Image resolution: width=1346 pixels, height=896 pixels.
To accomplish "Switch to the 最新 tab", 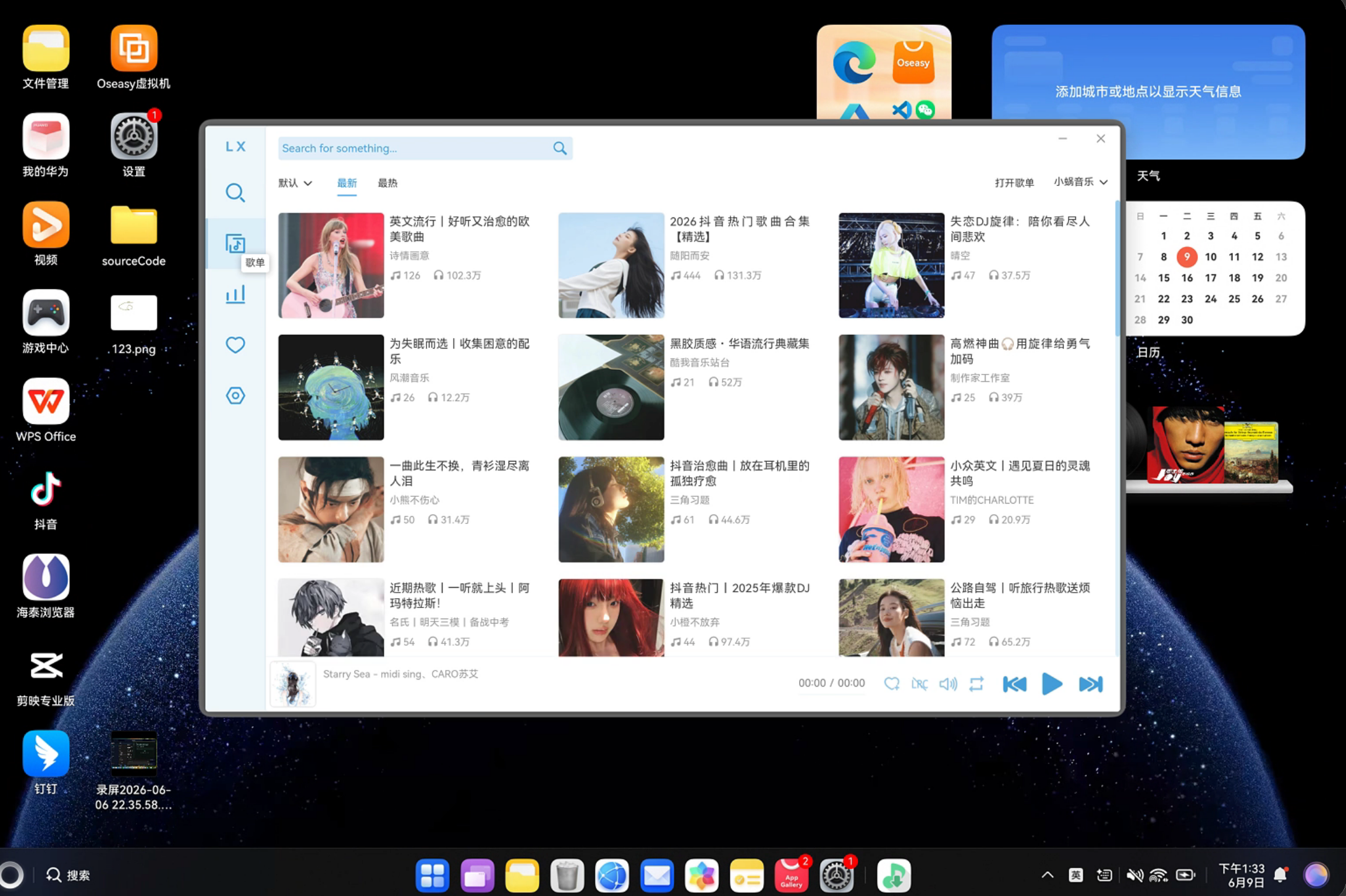I will 347,183.
